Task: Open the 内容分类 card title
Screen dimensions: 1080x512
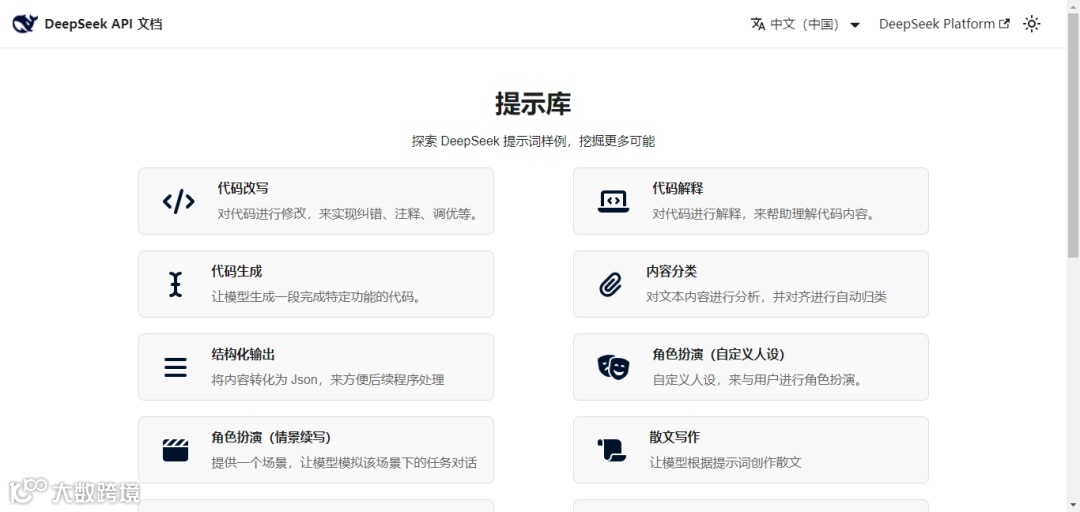Action: (671, 272)
